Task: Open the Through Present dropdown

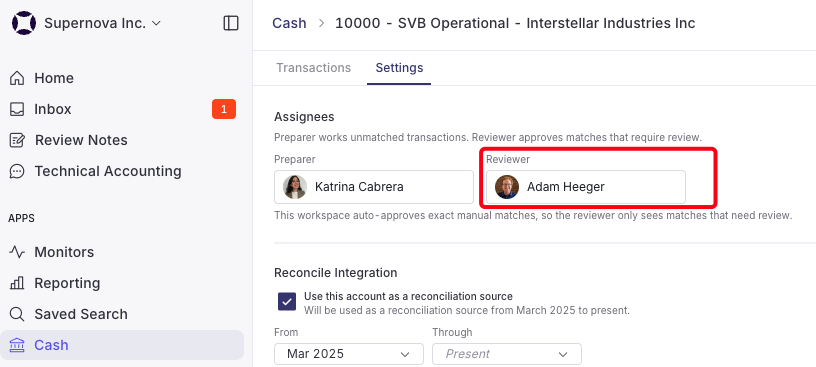Action: point(507,354)
